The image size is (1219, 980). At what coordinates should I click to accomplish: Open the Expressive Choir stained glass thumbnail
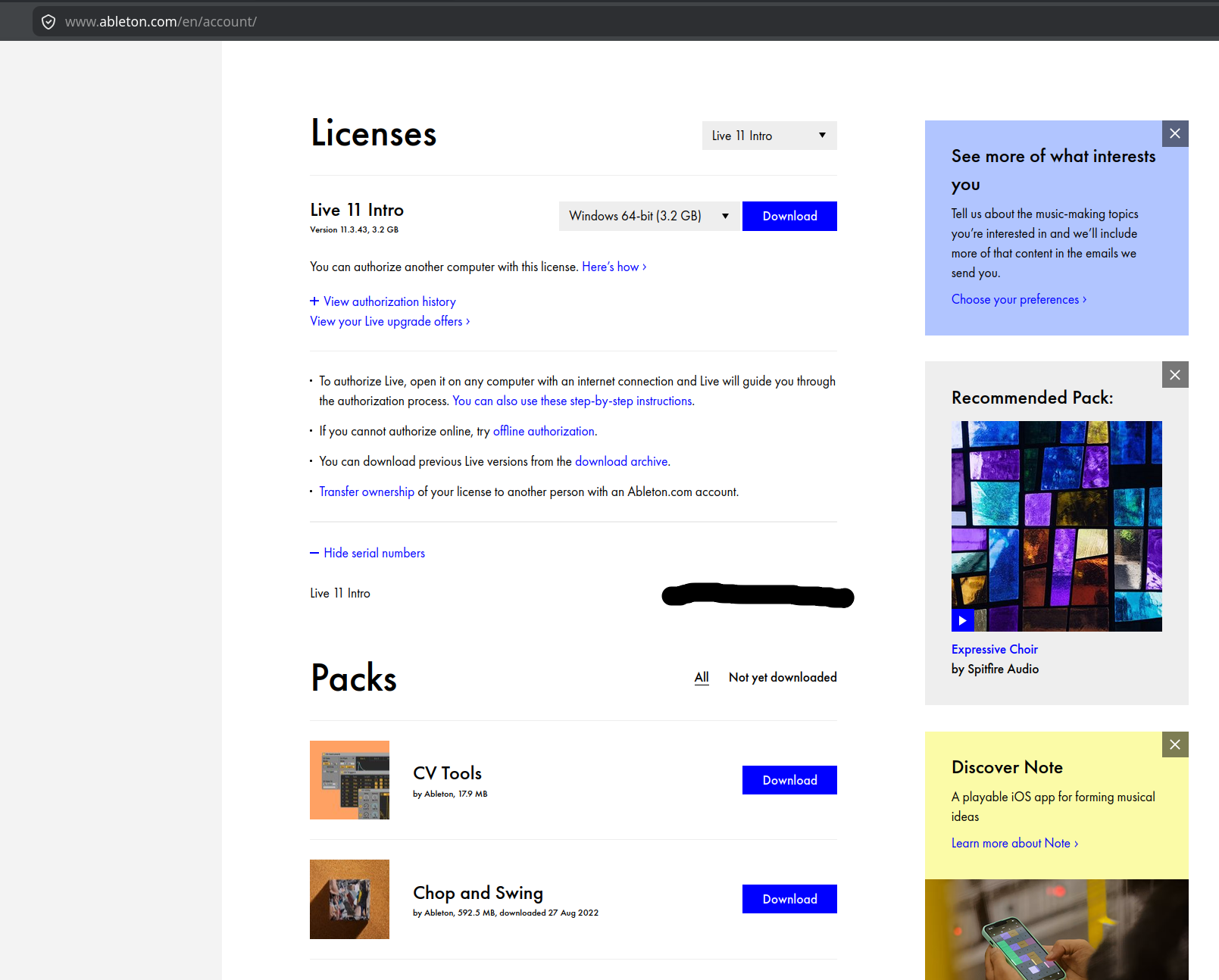tap(1057, 526)
